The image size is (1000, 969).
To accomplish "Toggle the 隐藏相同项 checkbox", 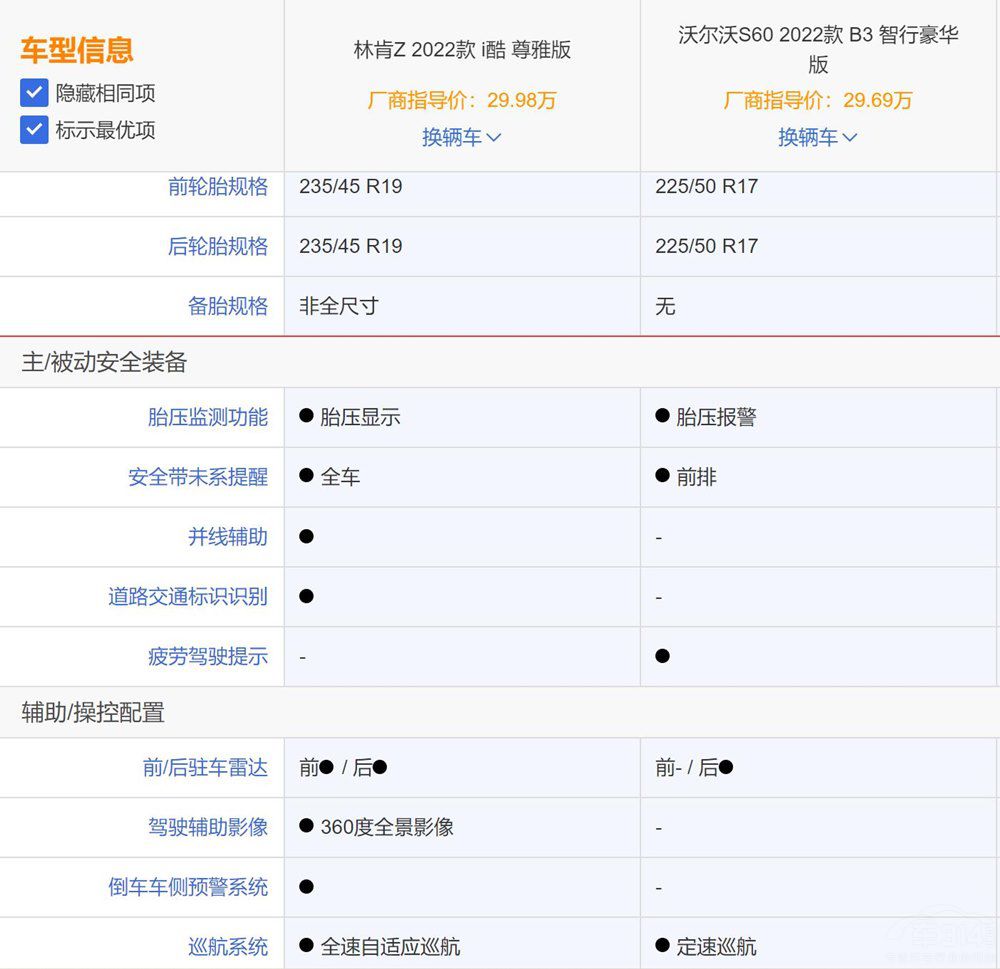I will [x=34, y=93].
